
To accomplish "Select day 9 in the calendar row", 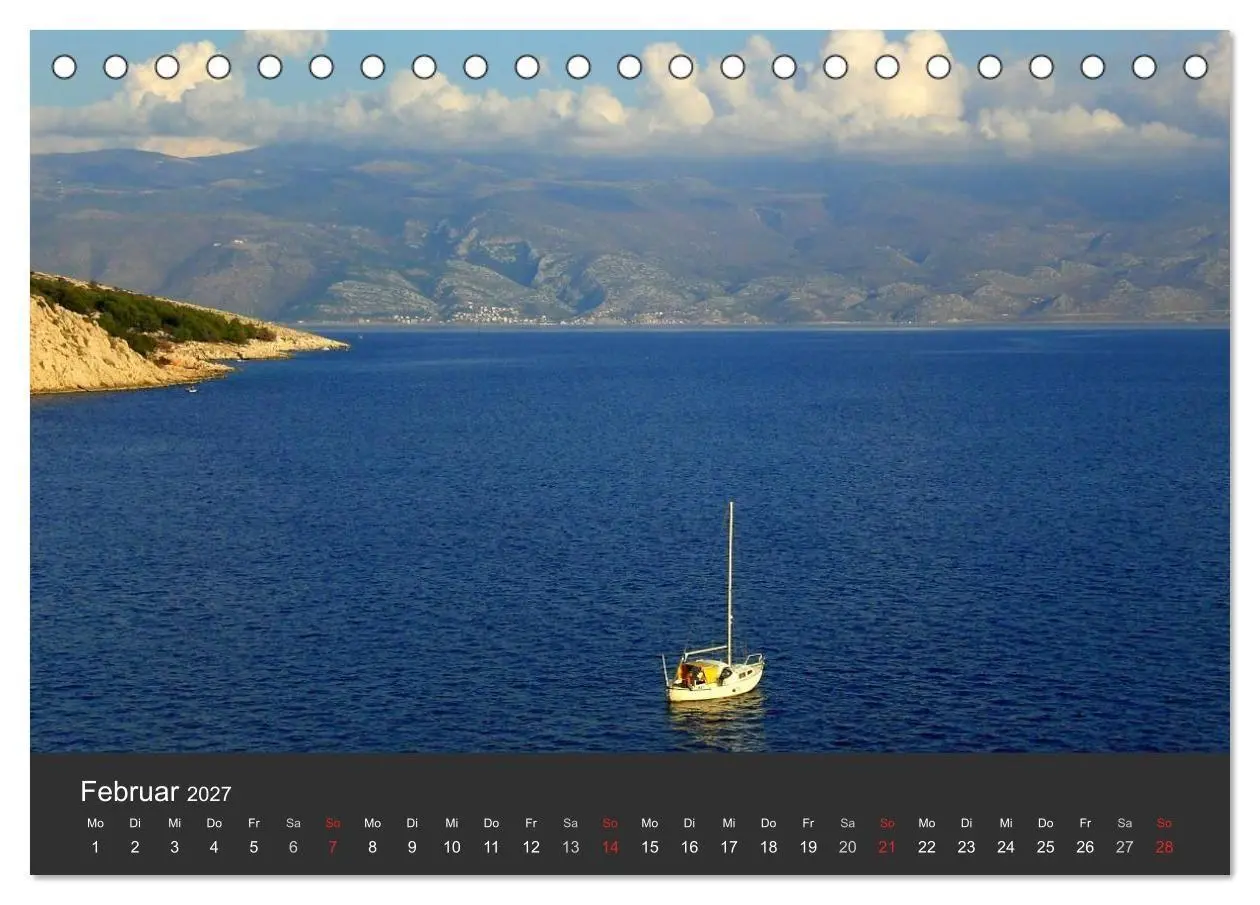I will tap(412, 847).
